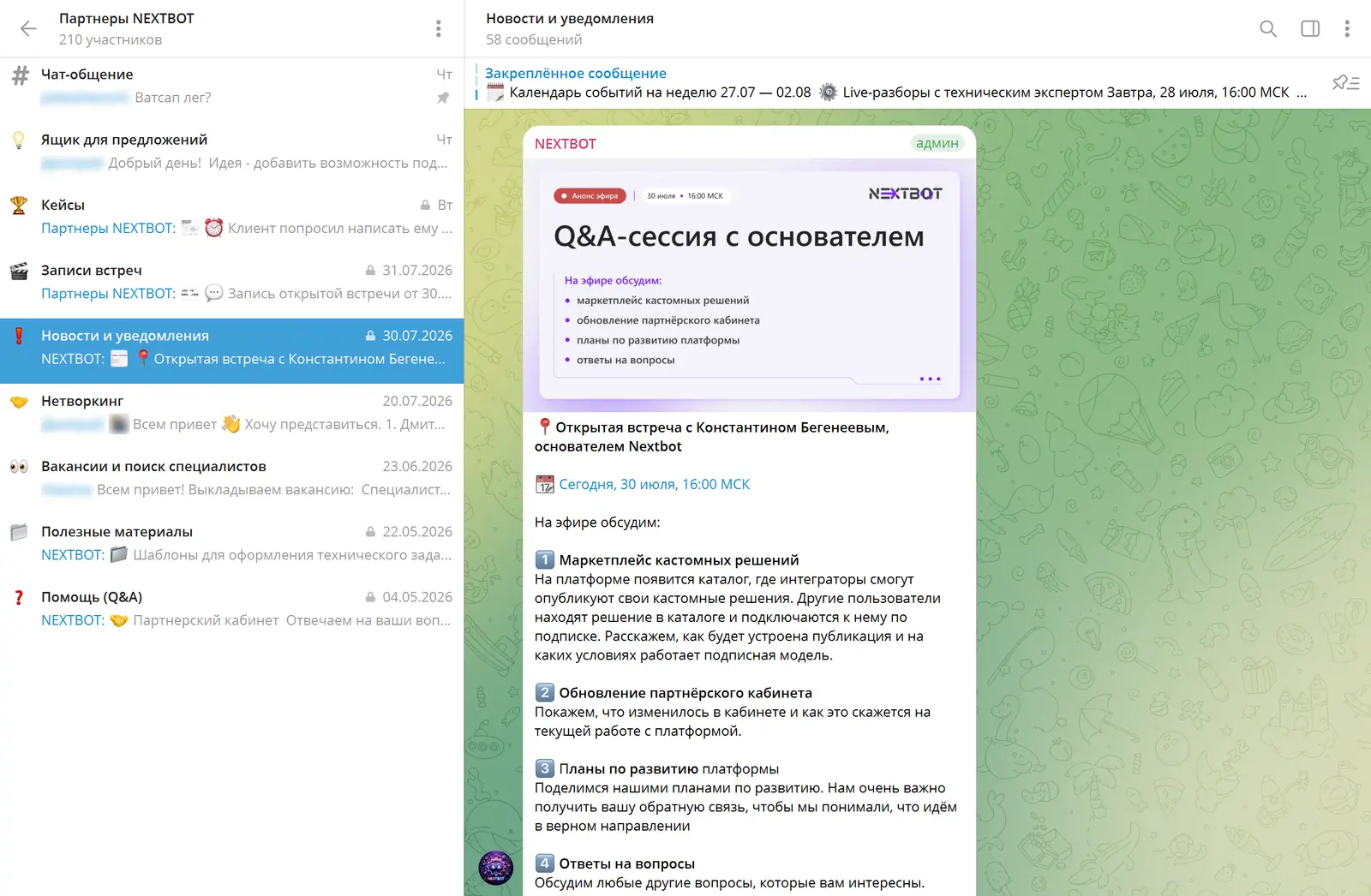Click the date link Сегодня, 30 июля, 16:00 МСК

tap(654, 485)
